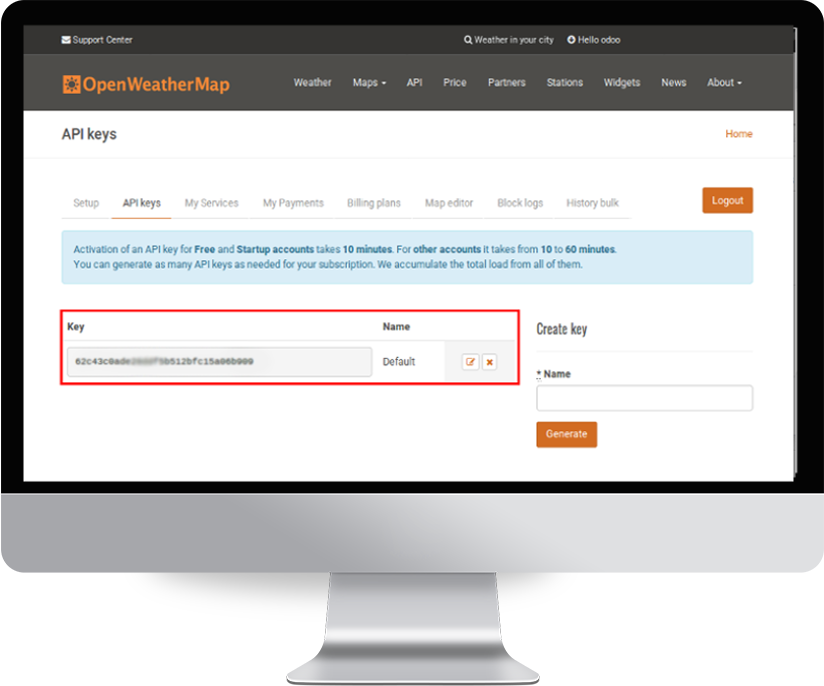Image resolution: width=824 pixels, height=686 pixels.
Task: Open the Weather nav item
Action: 313,83
